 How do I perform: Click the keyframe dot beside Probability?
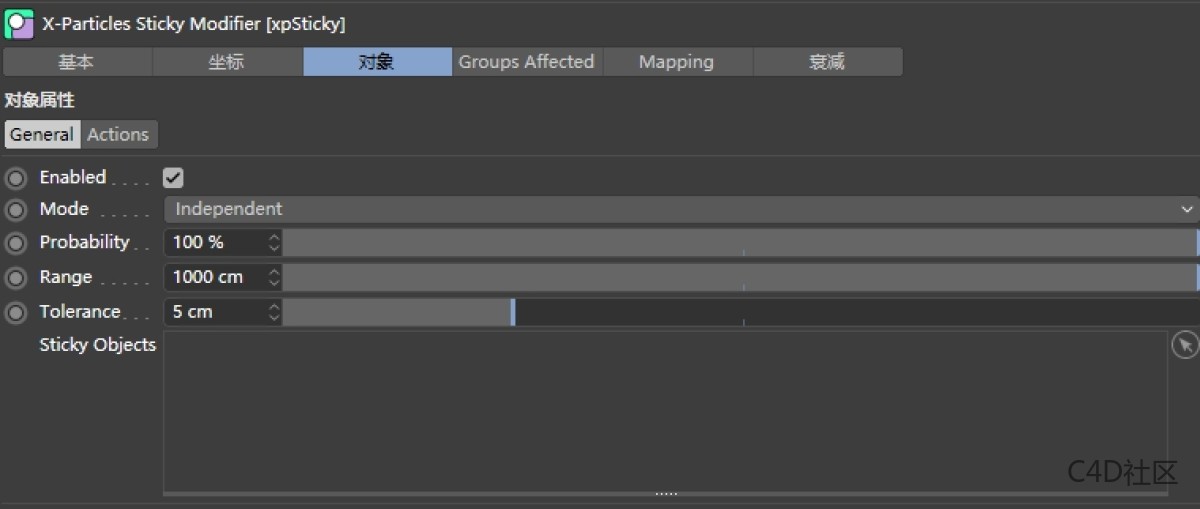[16, 243]
